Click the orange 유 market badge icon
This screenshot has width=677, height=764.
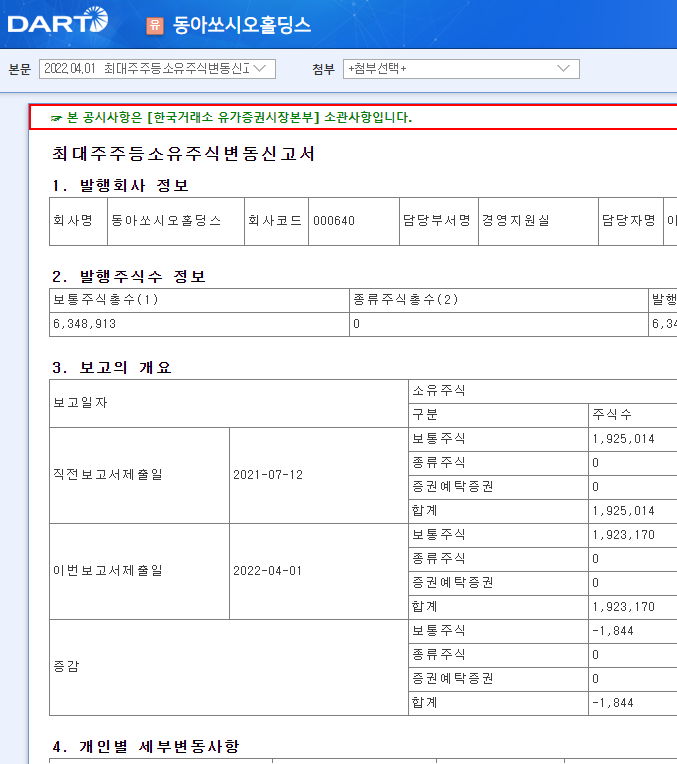[155, 25]
